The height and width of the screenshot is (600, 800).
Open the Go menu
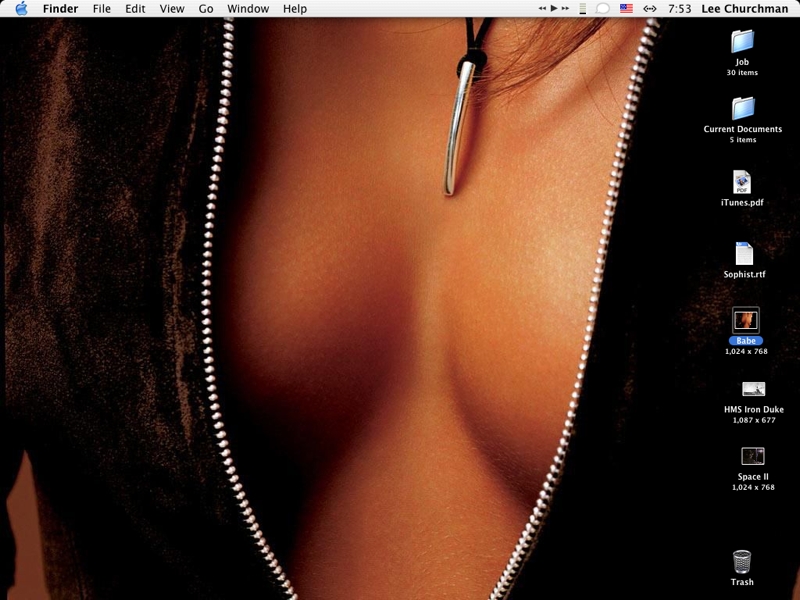coord(206,9)
